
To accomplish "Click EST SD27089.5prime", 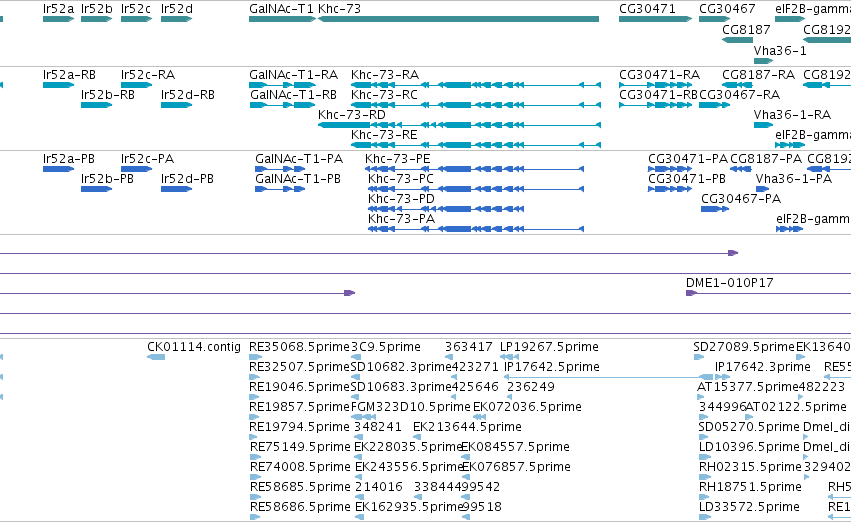I will coord(744,347).
